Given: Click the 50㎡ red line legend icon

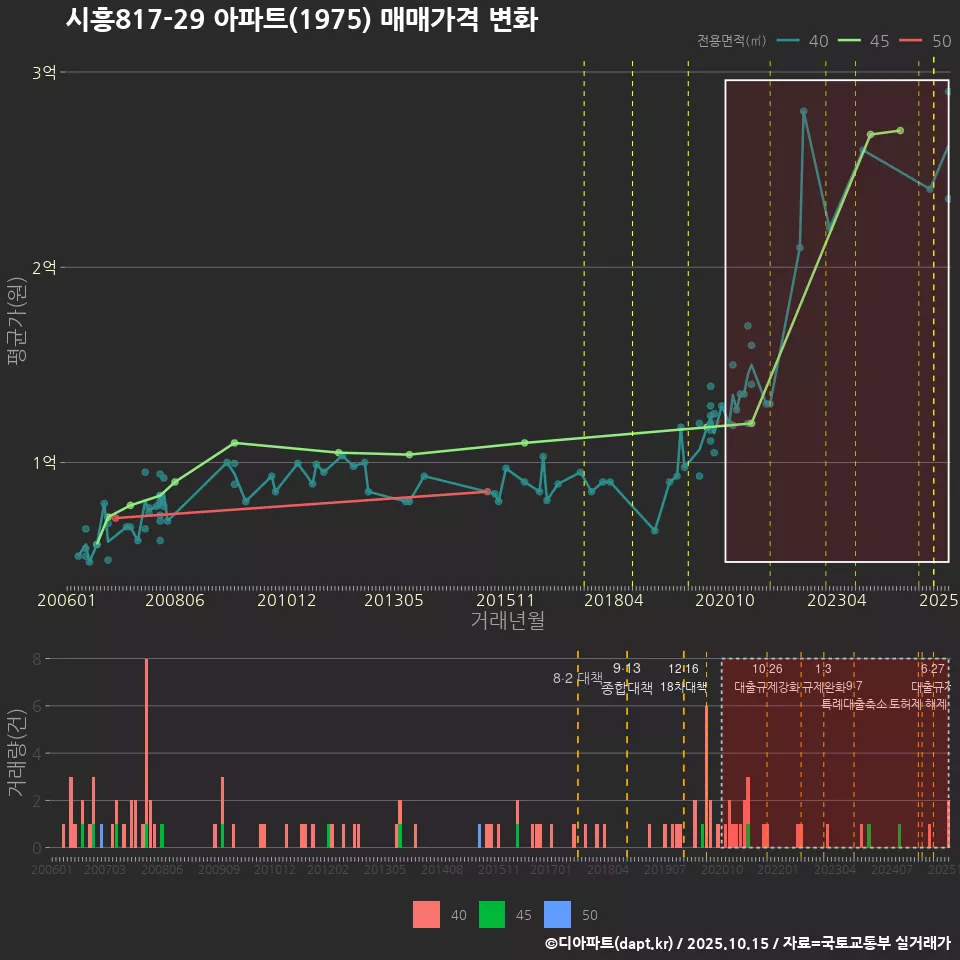Looking at the screenshot, I should click(913, 41).
